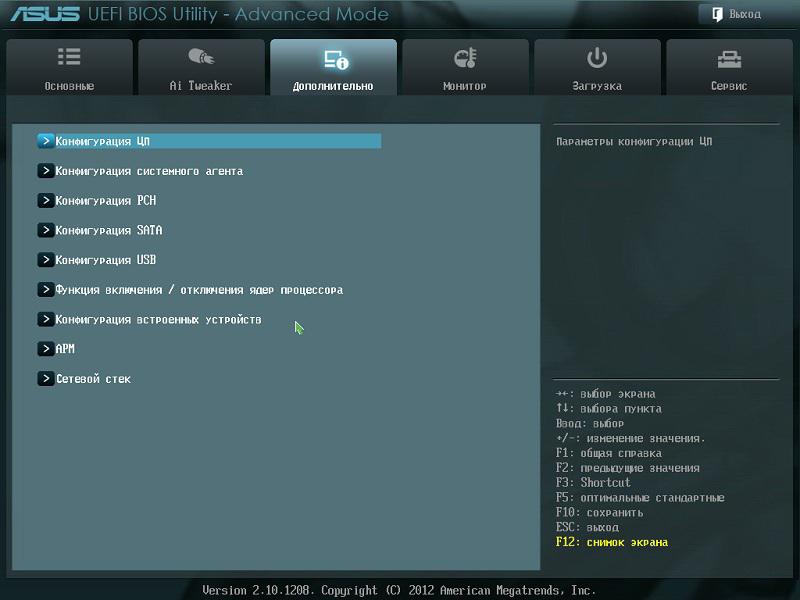
Task: Open the Конфигурация SATA submenu
Action: coord(108,231)
